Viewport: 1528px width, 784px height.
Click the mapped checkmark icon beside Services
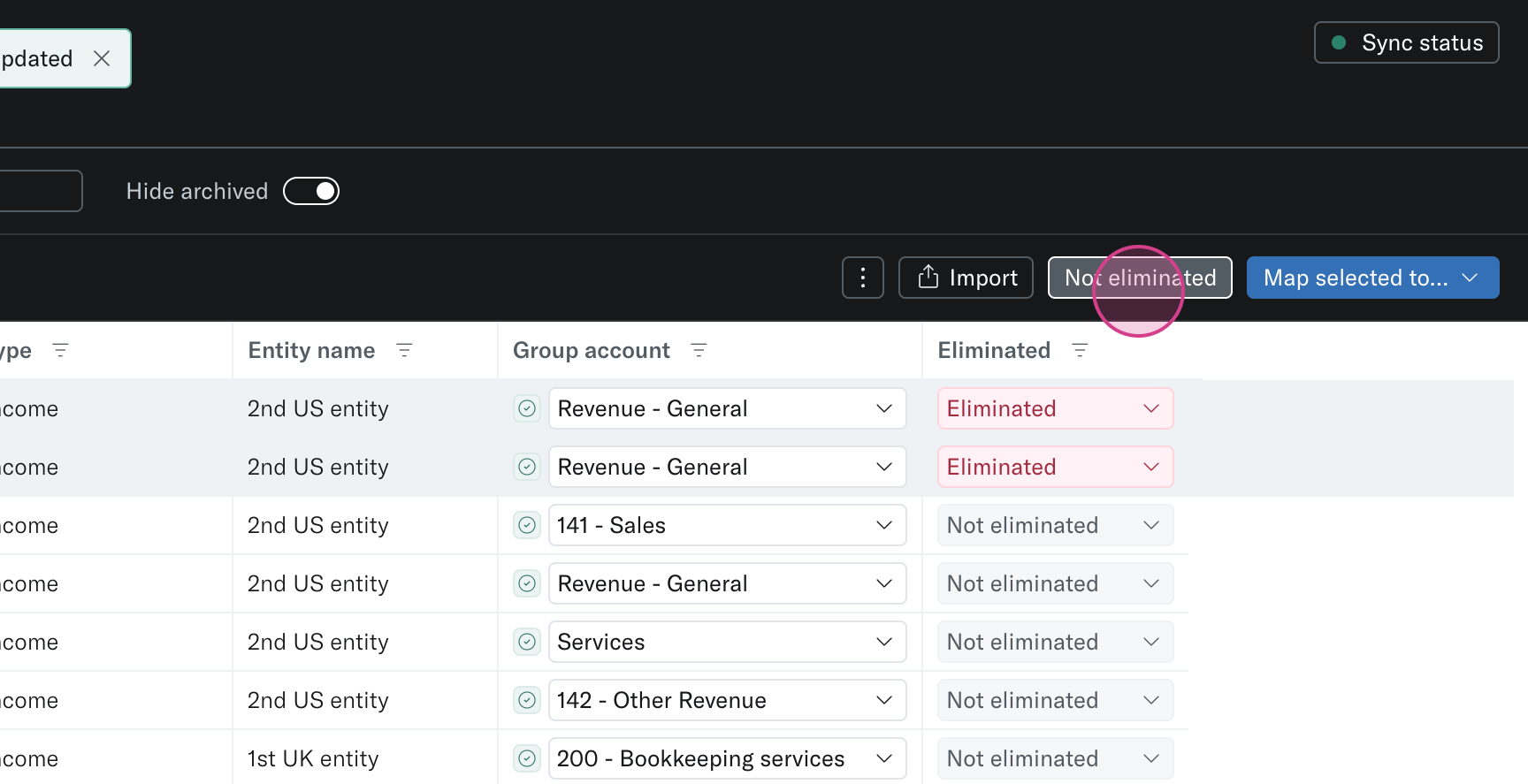pyautogui.click(x=527, y=642)
